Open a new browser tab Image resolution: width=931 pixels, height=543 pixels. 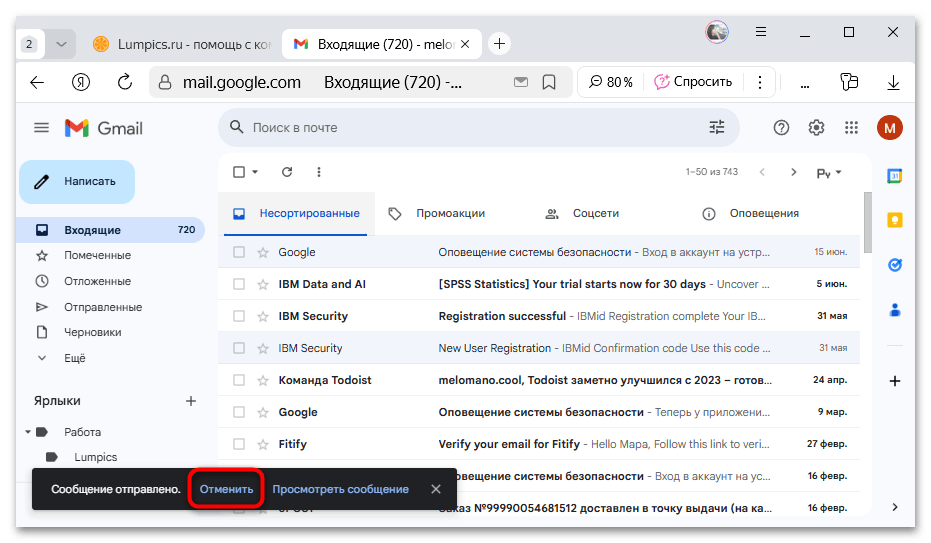click(499, 44)
